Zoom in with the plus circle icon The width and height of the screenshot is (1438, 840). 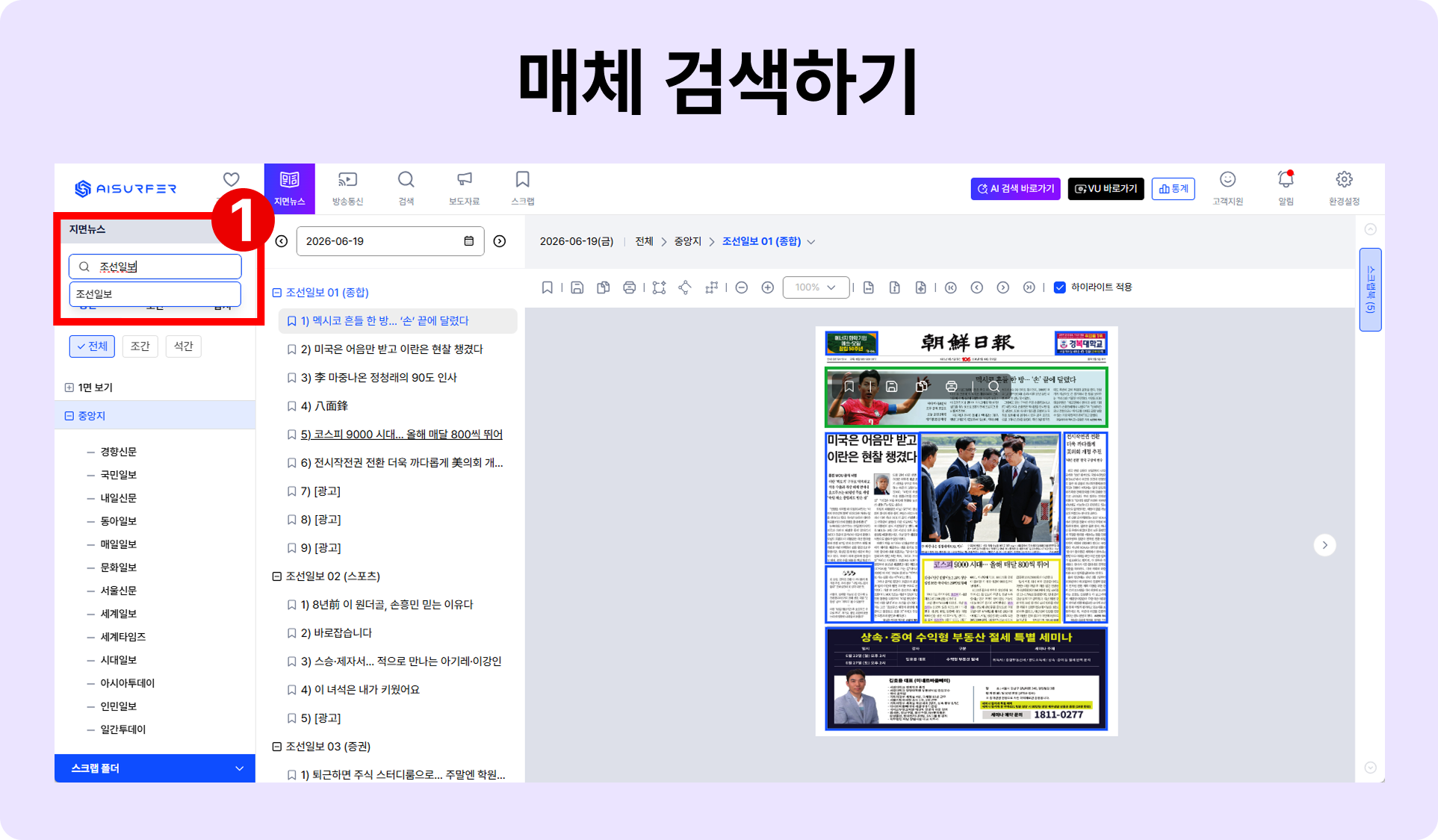pos(767,287)
